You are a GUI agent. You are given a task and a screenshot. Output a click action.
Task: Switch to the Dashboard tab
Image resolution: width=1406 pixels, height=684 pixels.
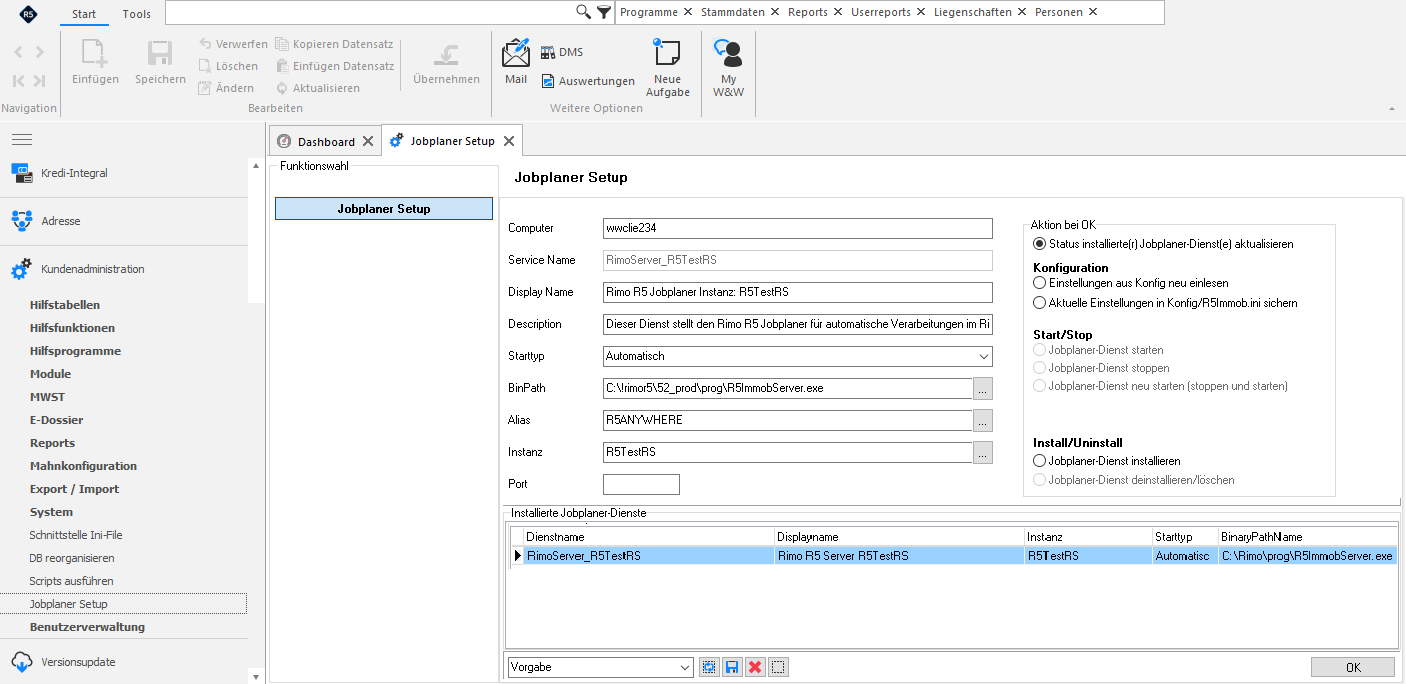(326, 142)
